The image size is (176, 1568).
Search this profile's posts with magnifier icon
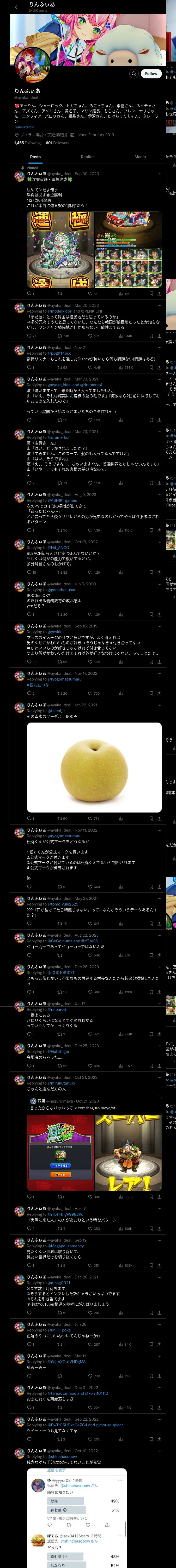tap(133, 74)
